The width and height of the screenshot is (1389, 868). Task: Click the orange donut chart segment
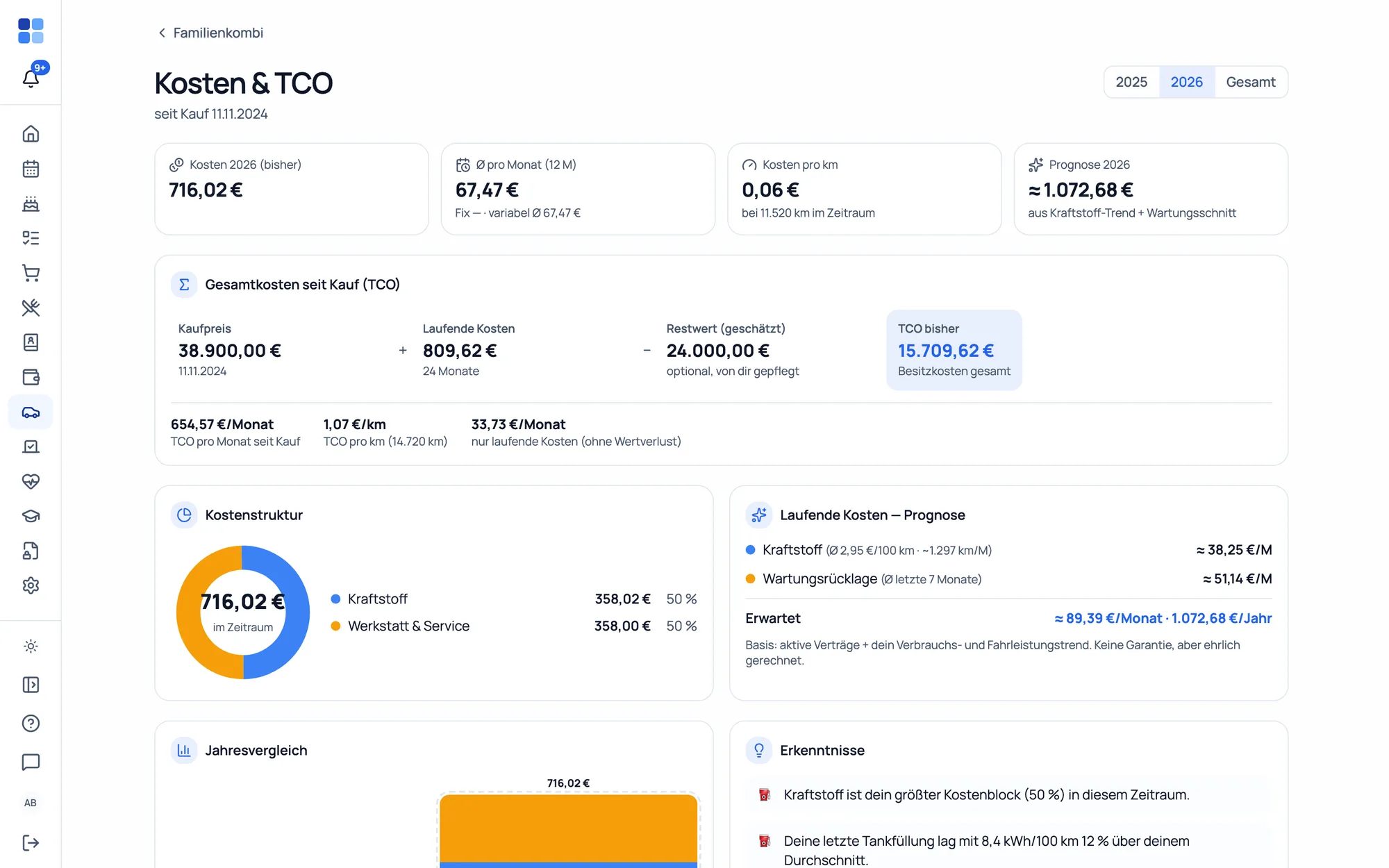pos(188,612)
